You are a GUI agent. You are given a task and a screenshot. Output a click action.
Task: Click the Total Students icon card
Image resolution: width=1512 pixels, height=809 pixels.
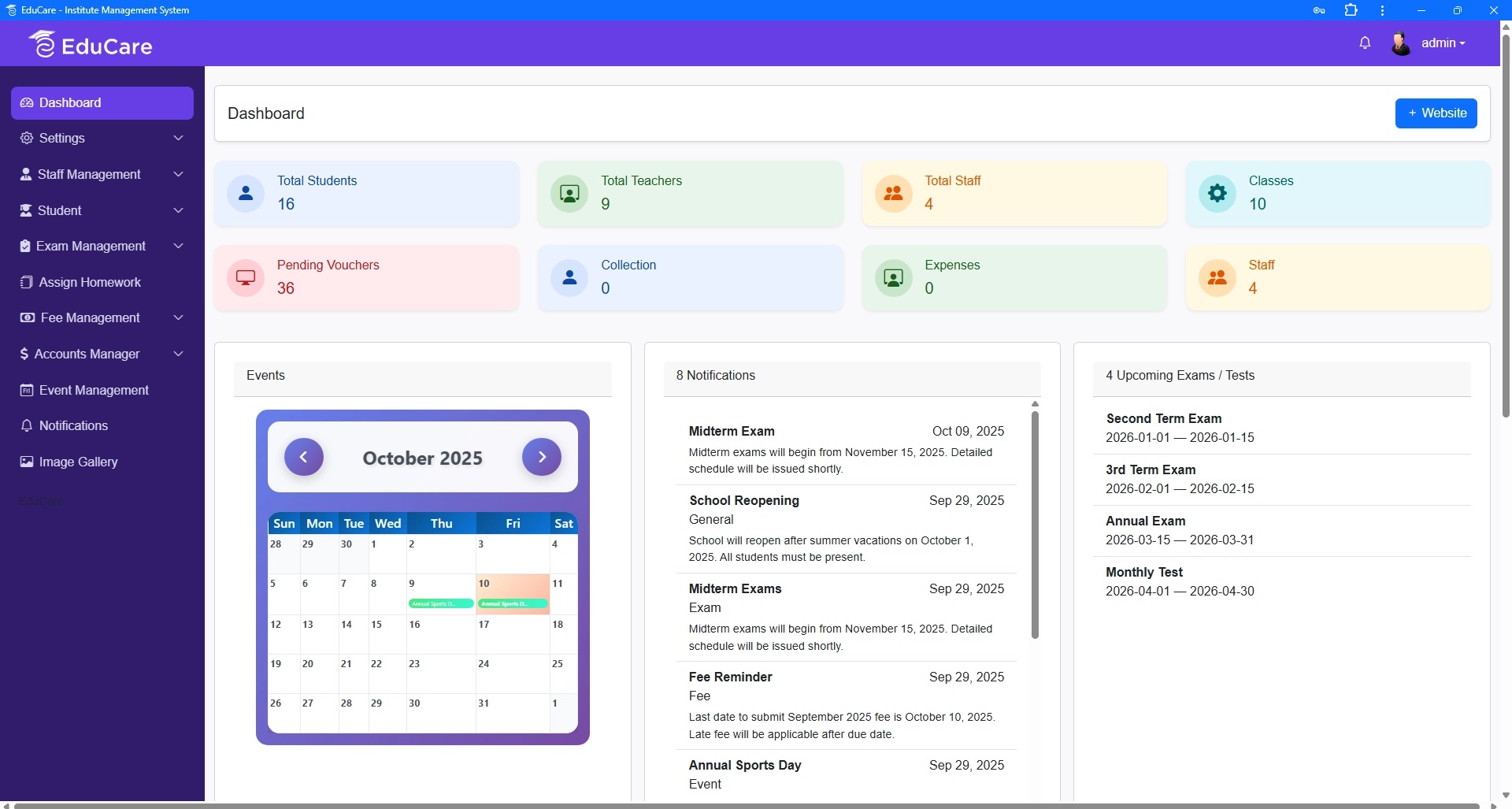click(x=245, y=193)
